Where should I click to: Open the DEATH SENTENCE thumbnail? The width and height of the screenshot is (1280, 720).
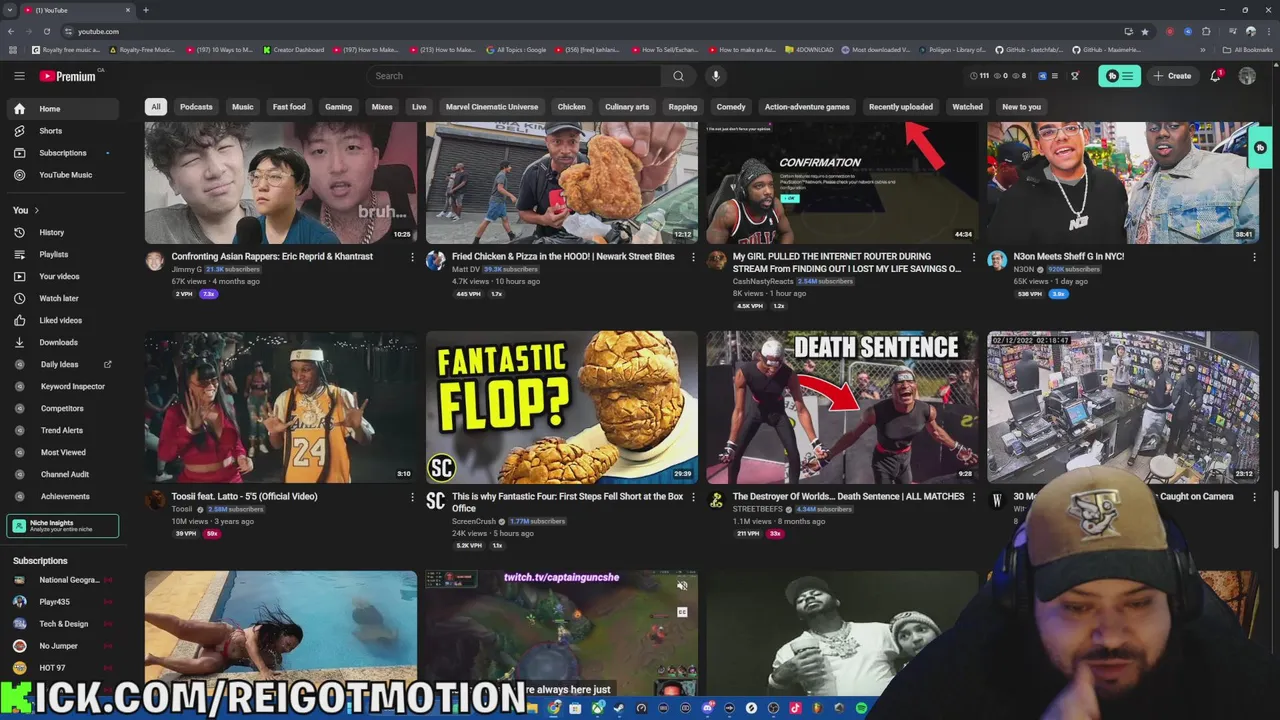842,407
